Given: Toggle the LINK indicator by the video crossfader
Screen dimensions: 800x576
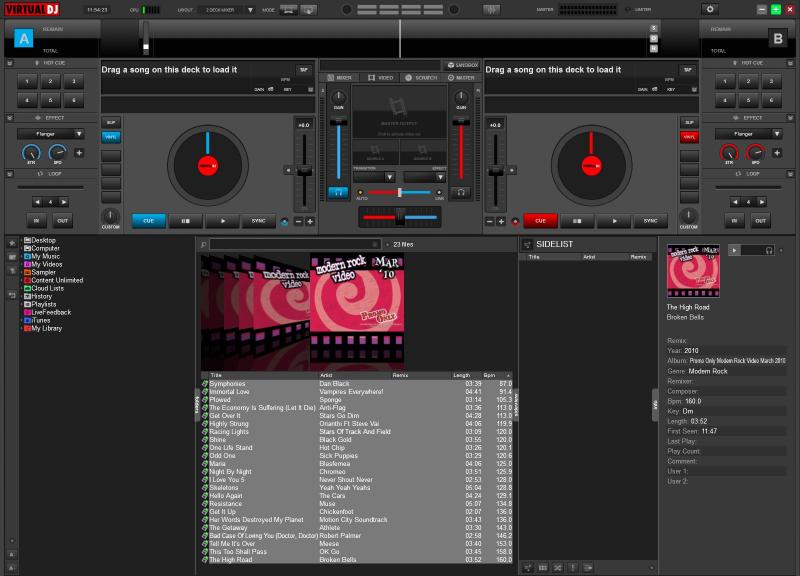Looking at the screenshot, I should [x=439, y=192].
